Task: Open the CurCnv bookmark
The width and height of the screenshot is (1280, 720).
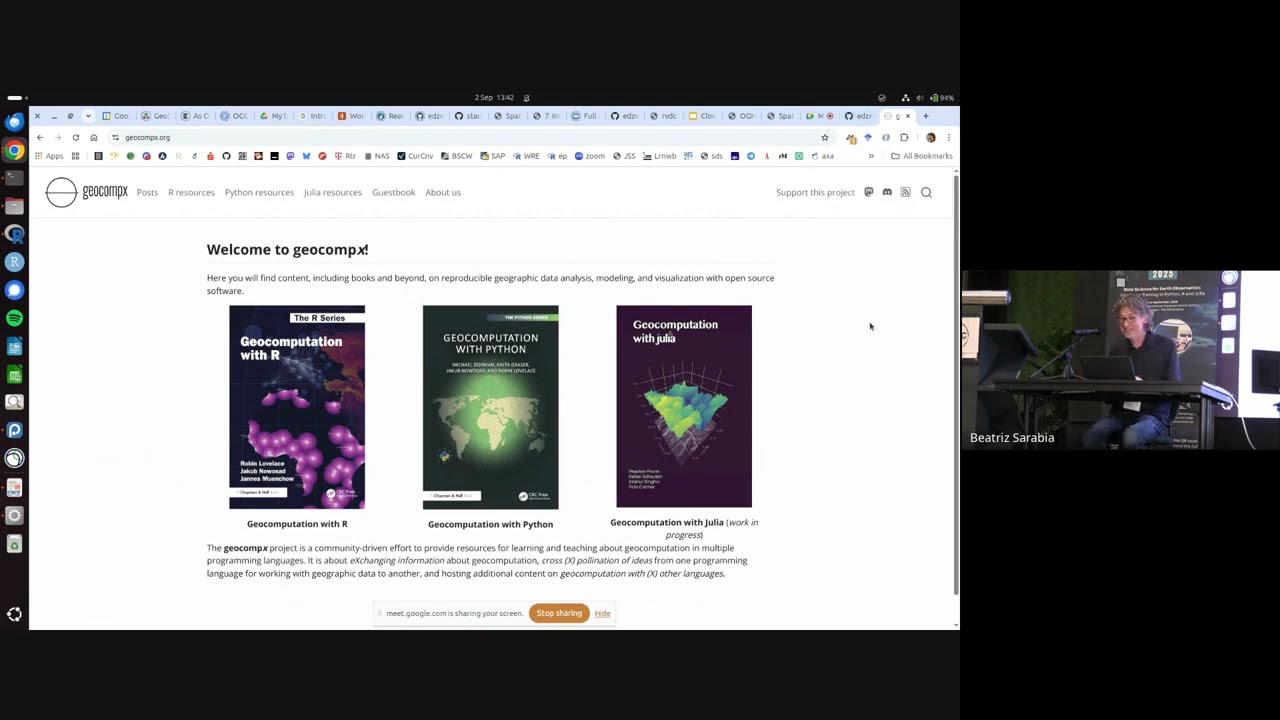Action: pyautogui.click(x=415, y=156)
